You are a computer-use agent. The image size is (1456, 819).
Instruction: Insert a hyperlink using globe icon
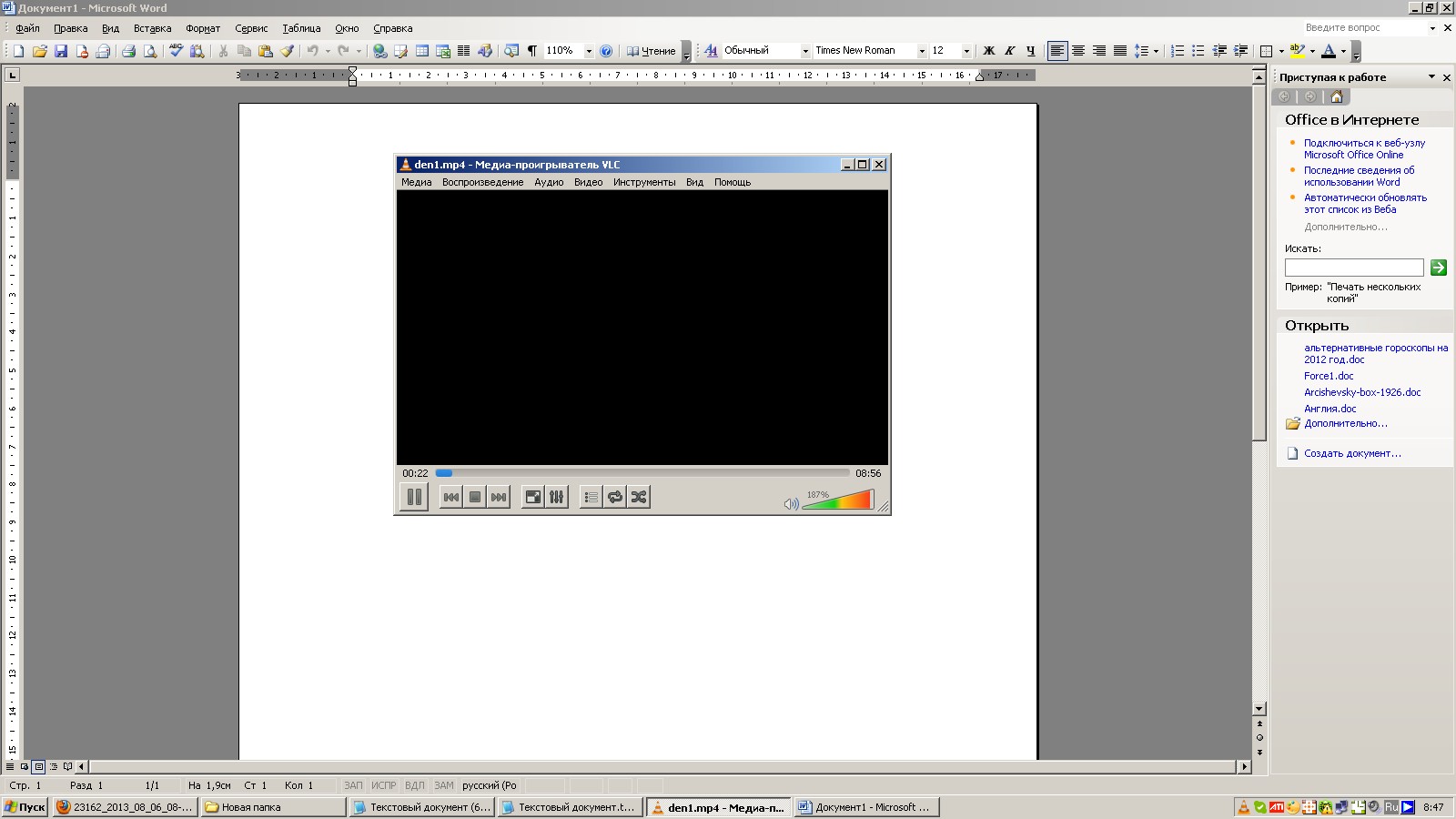coord(379,51)
